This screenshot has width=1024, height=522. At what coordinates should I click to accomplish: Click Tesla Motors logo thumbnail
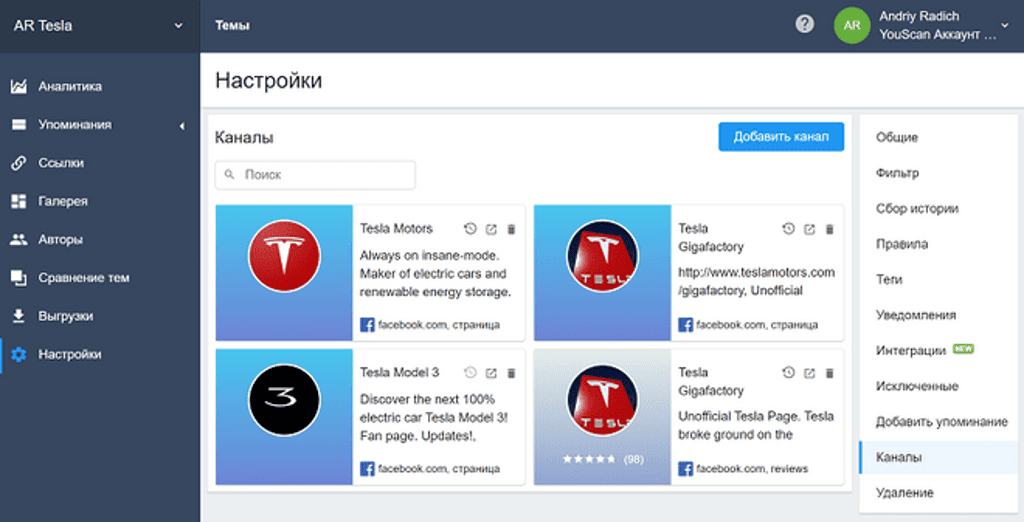(x=284, y=255)
